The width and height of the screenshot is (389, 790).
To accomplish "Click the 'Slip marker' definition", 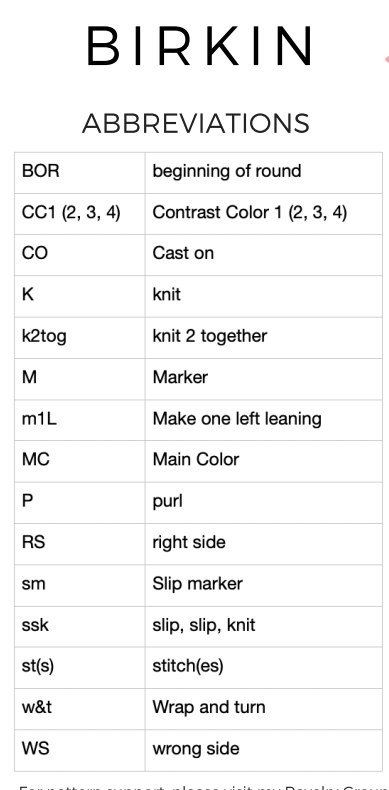I will pos(198,583).
